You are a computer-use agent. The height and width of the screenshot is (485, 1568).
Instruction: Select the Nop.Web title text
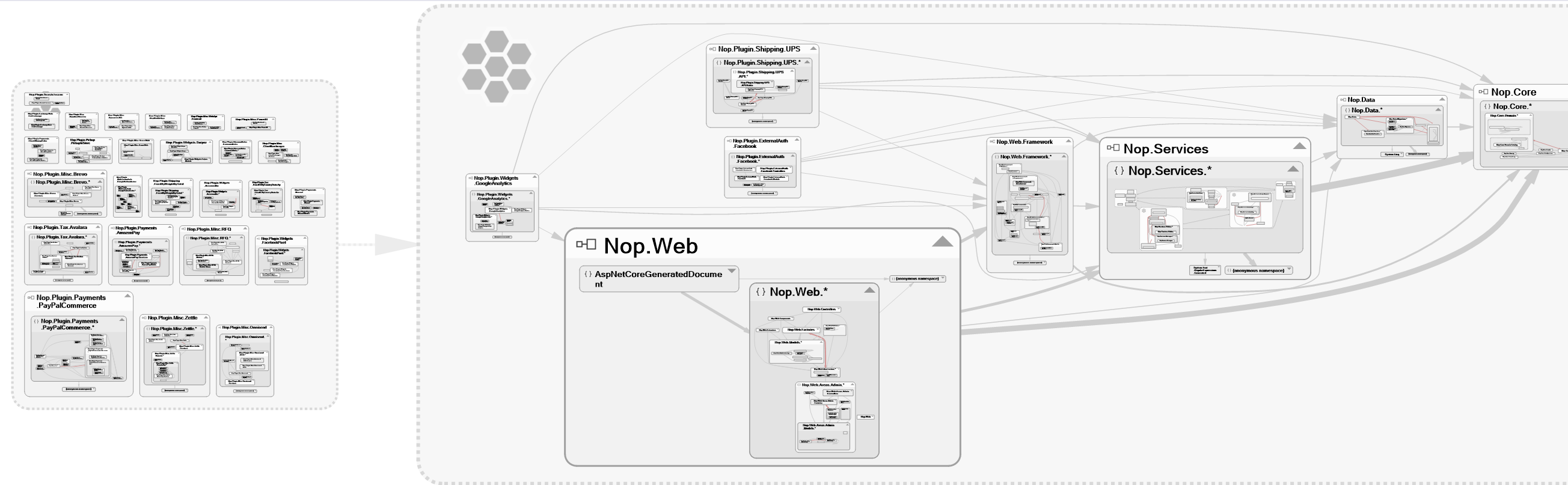coord(651,246)
